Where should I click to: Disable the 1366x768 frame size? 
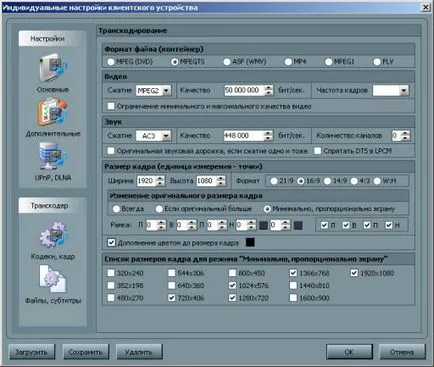click(293, 273)
